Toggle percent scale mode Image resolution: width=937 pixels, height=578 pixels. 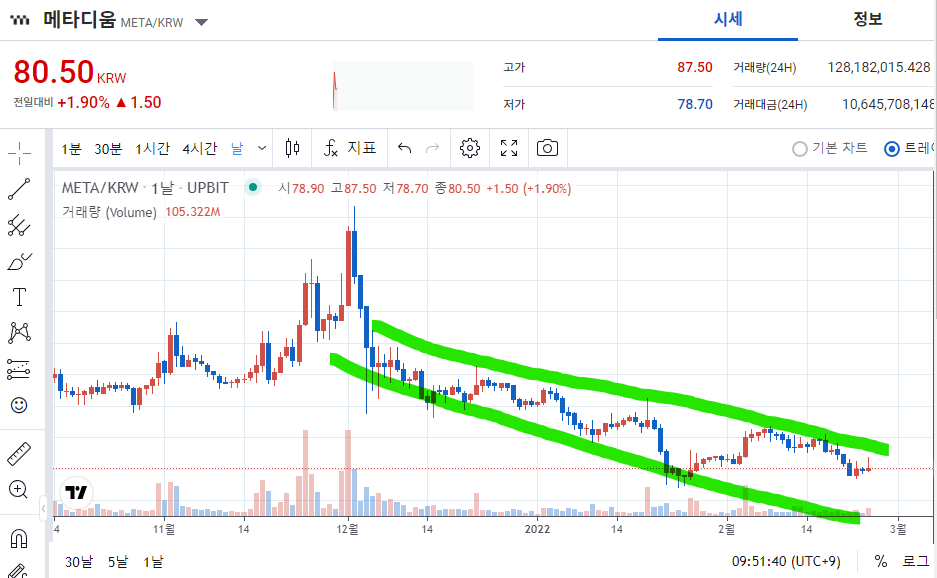[881, 561]
